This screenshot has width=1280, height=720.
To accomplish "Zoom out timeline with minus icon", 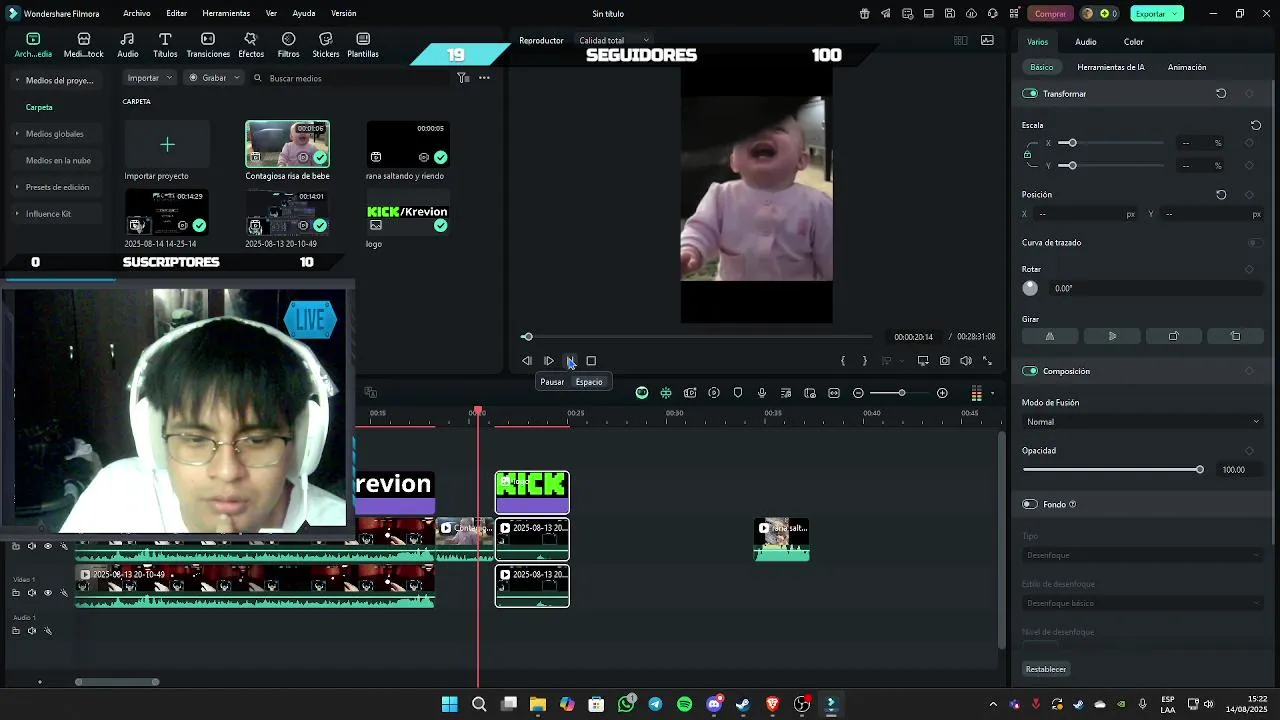I will click(x=858, y=393).
